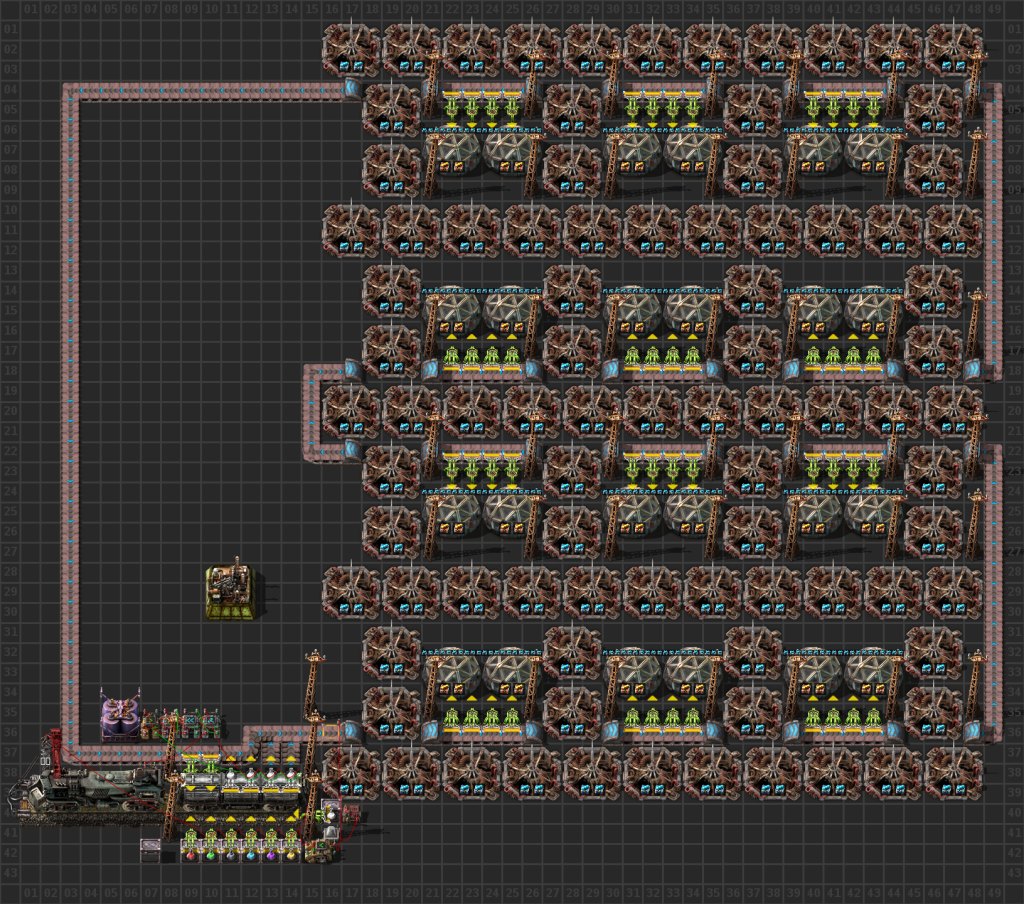Screen dimensions: 1024x904
Task: Click row label "43" on the left ruler
Action: (x=10, y=873)
